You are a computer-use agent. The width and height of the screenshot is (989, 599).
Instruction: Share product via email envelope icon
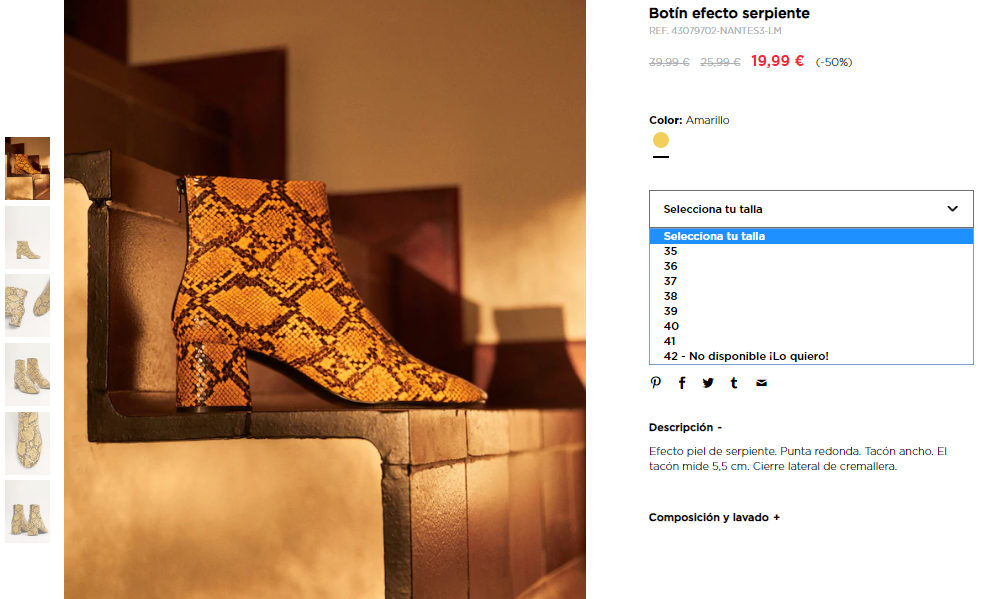(x=761, y=383)
